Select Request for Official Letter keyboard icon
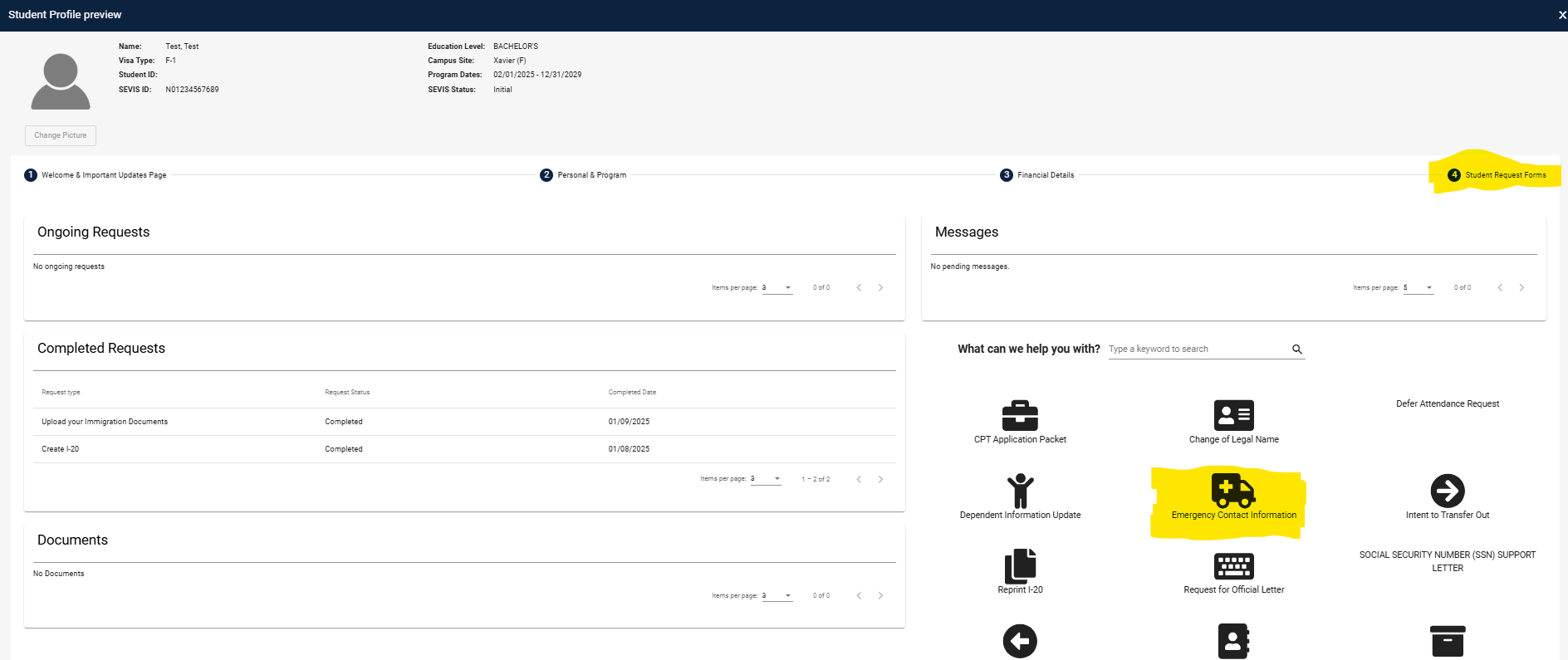1568x660 pixels. [1233, 566]
